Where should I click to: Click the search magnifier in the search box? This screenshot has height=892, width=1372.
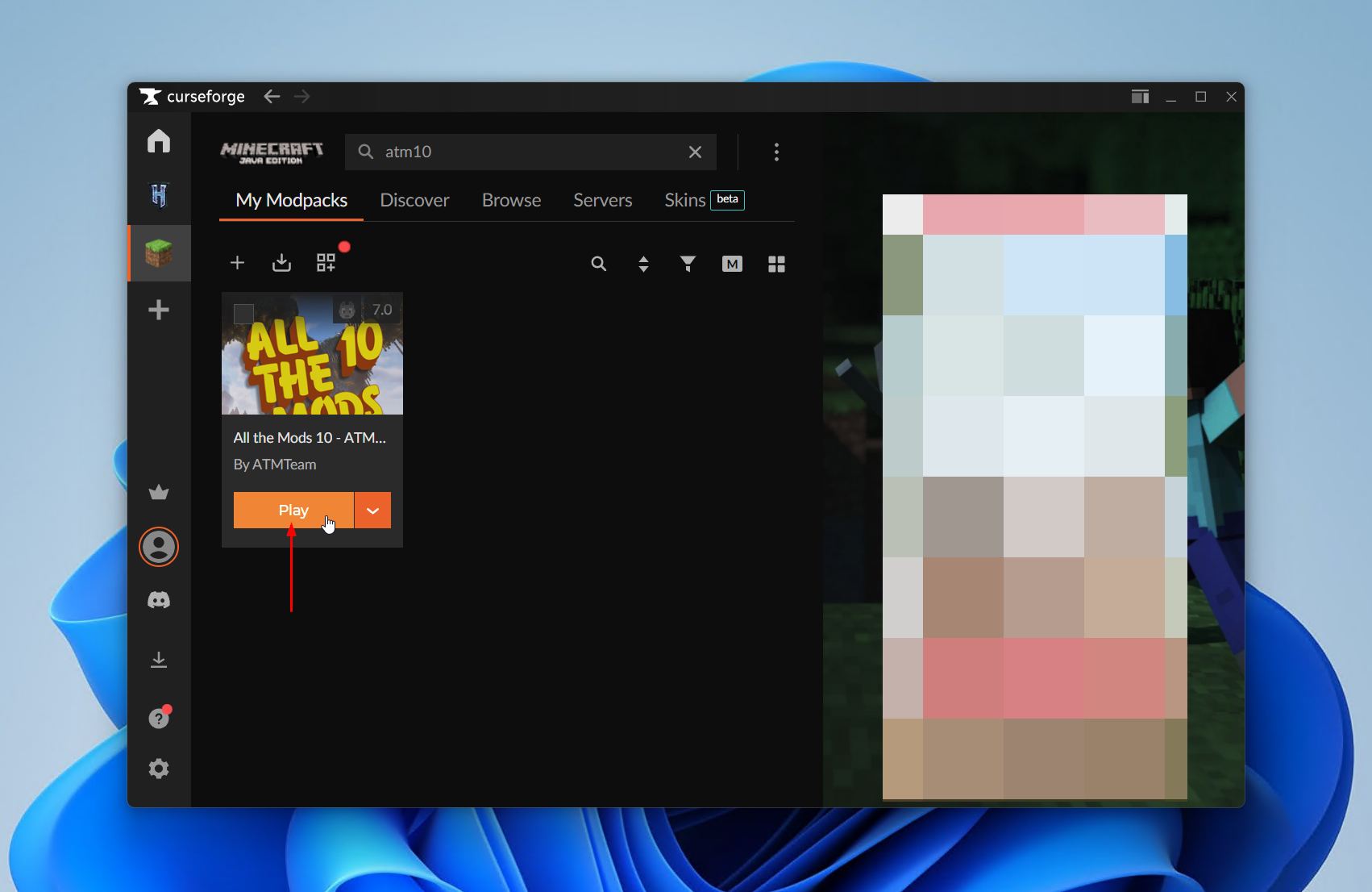point(366,152)
